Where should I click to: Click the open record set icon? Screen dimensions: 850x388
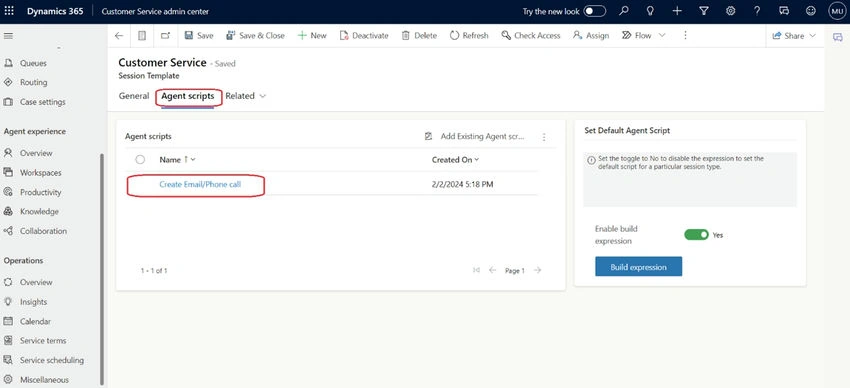142,36
